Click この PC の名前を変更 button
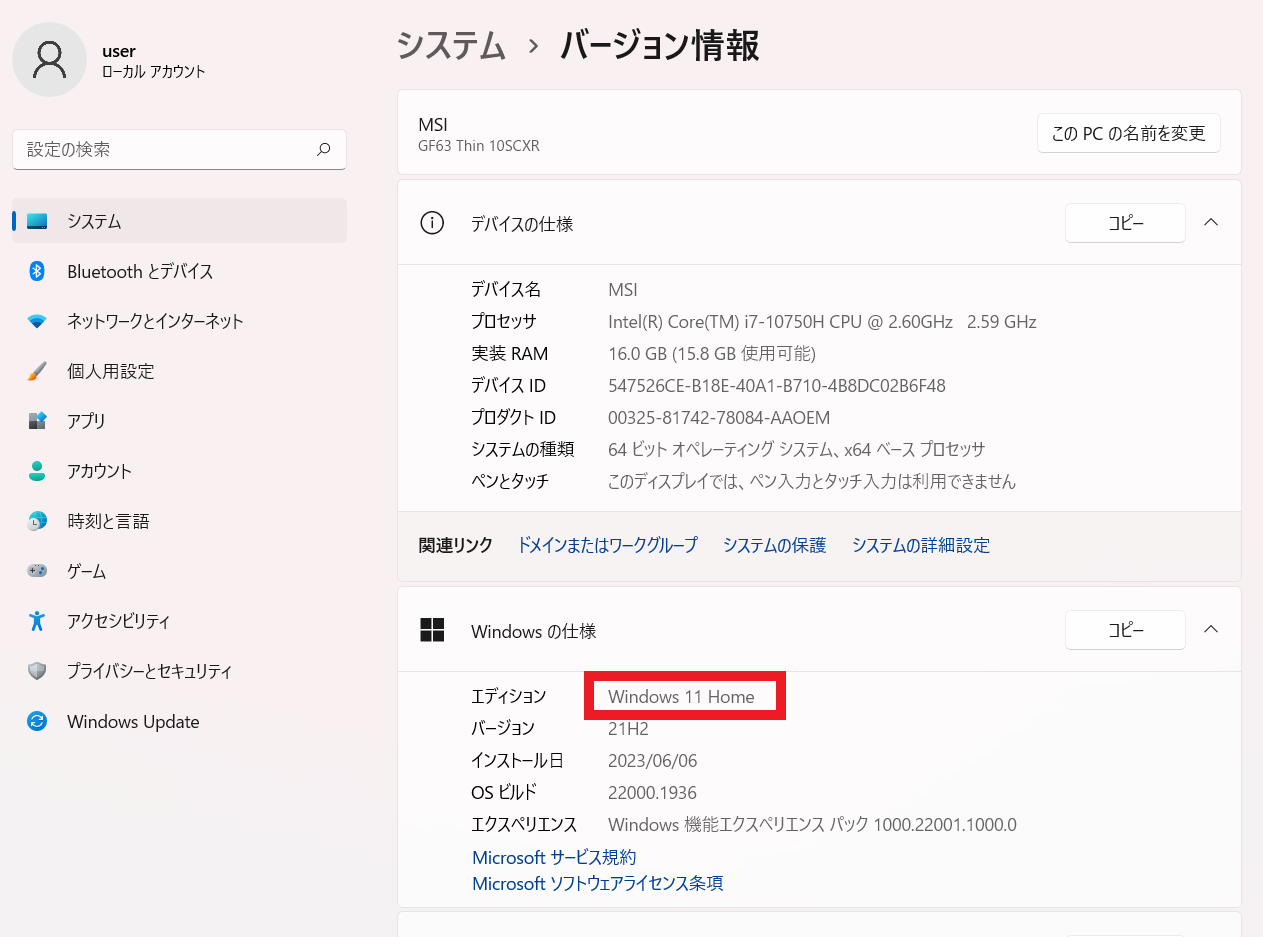 pos(1128,133)
